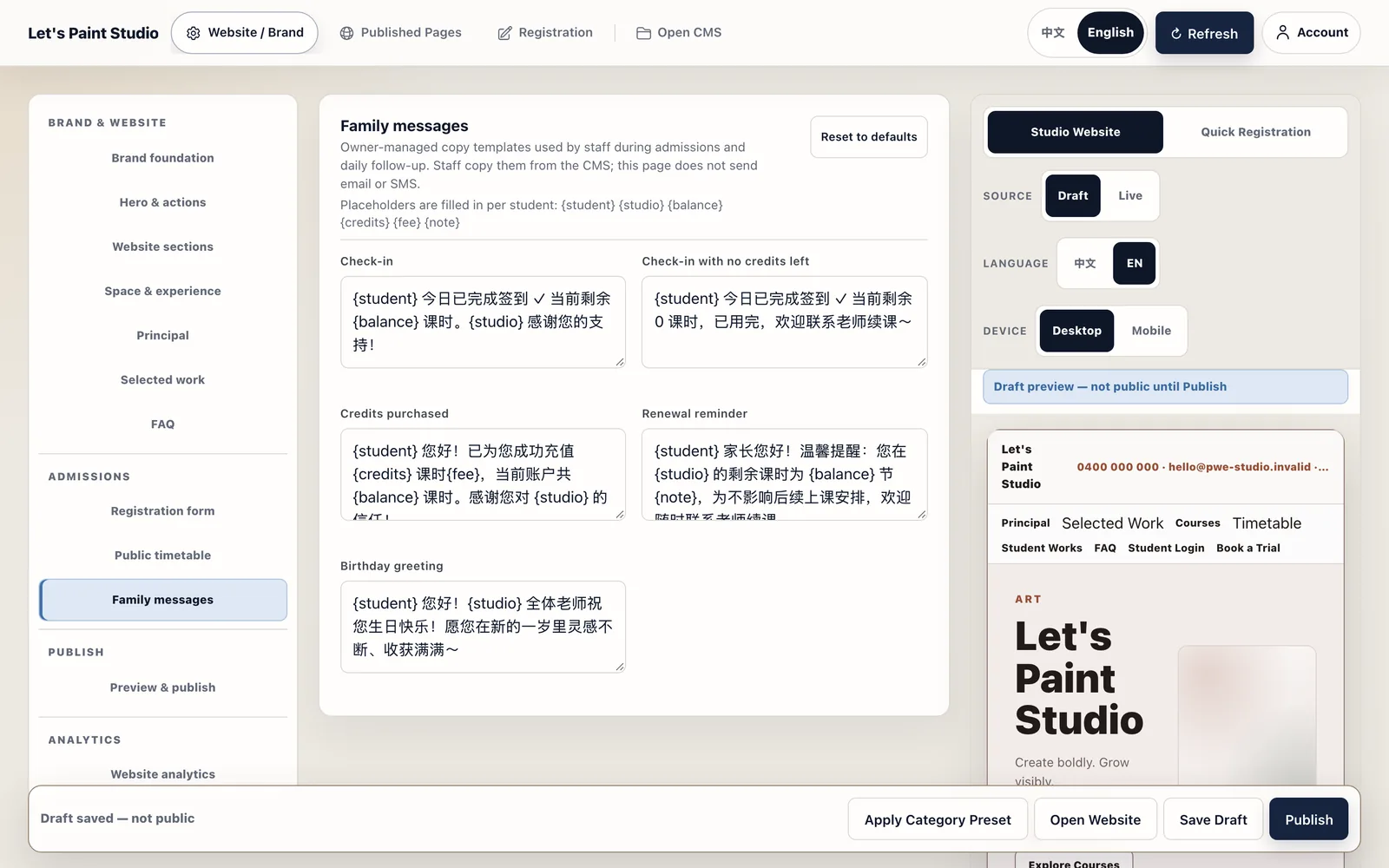This screenshot has width=1389, height=868.
Task: Click the person icon in Account button
Action: [1282, 32]
